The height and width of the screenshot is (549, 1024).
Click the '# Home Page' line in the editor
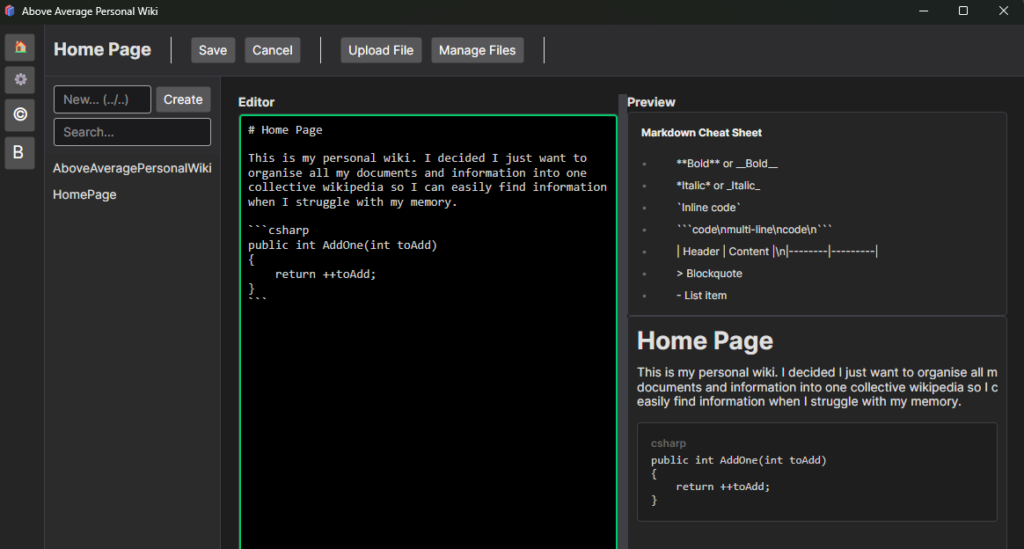pos(285,130)
